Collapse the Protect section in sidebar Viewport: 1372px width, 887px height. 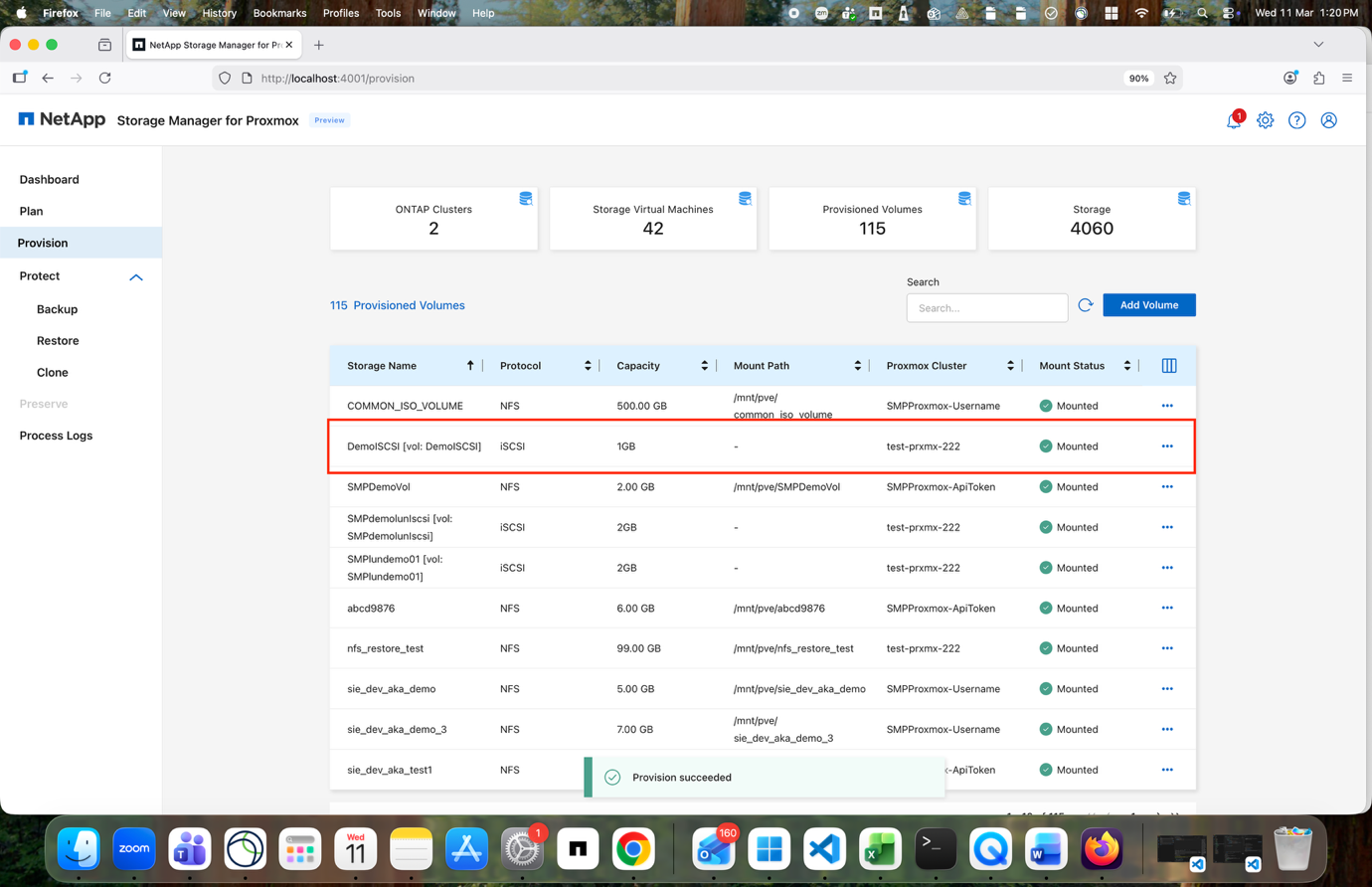[x=135, y=276]
